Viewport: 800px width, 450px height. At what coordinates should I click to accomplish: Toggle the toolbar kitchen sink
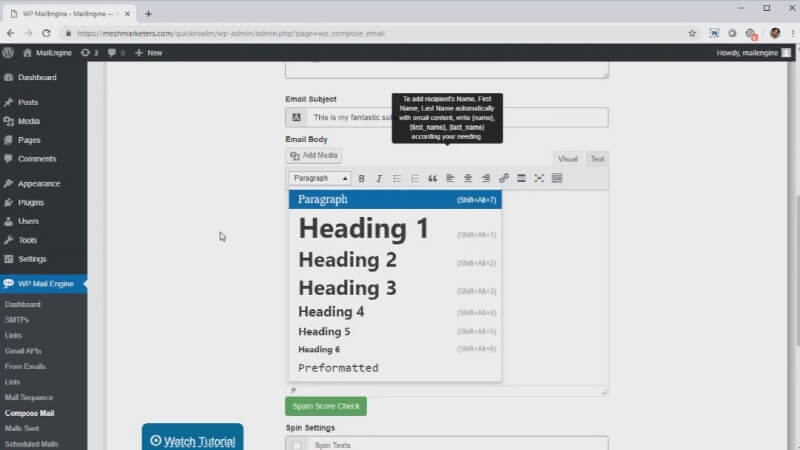coord(557,179)
